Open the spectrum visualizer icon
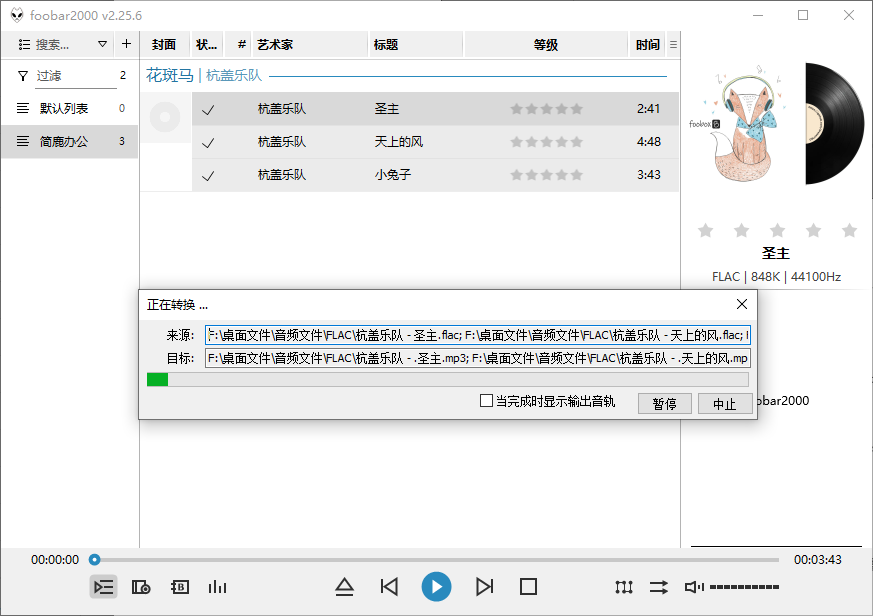Image resolution: width=873 pixels, height=616 pixels. 218,587
